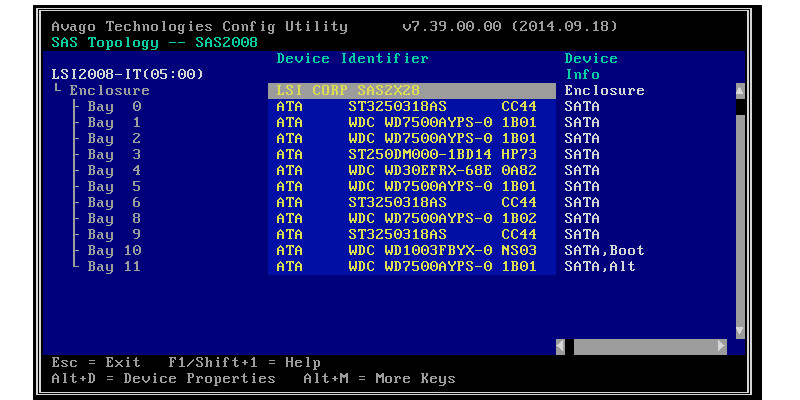Click the Enclosure device info entry
Viewport: 800px width, 400px height.
605,91
